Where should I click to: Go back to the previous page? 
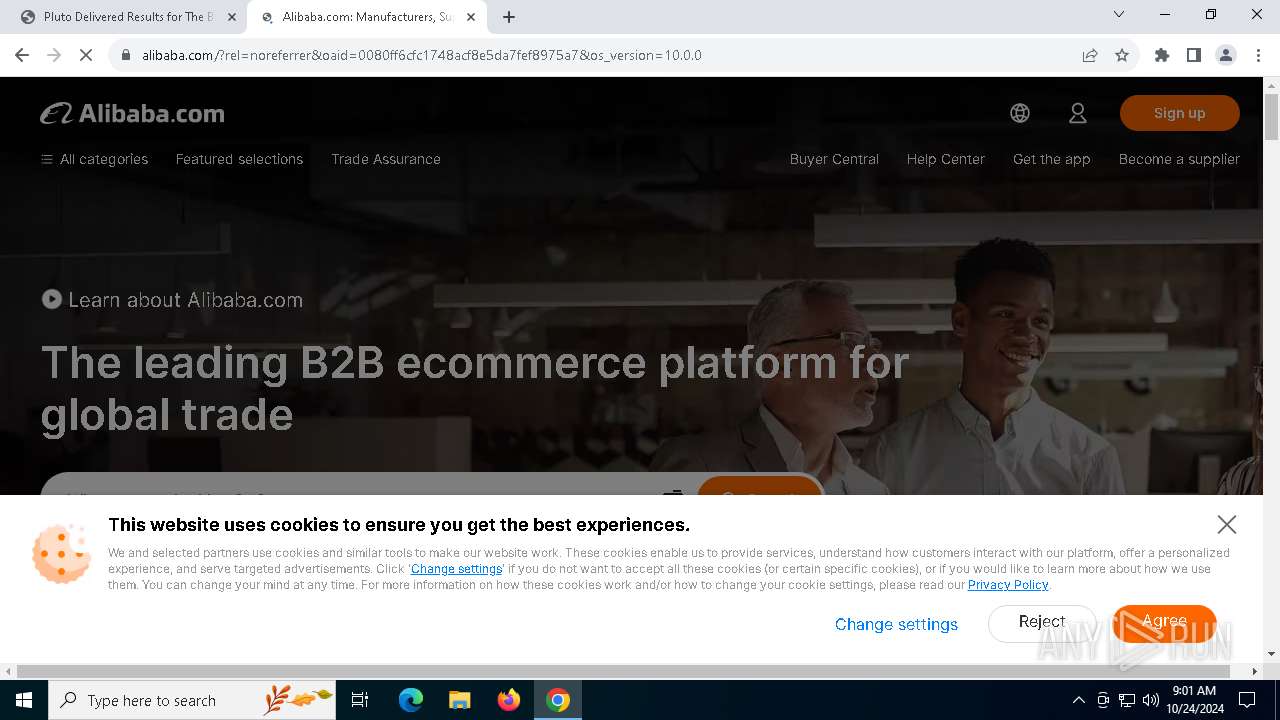pyautogui.click(x=22, y=55)
